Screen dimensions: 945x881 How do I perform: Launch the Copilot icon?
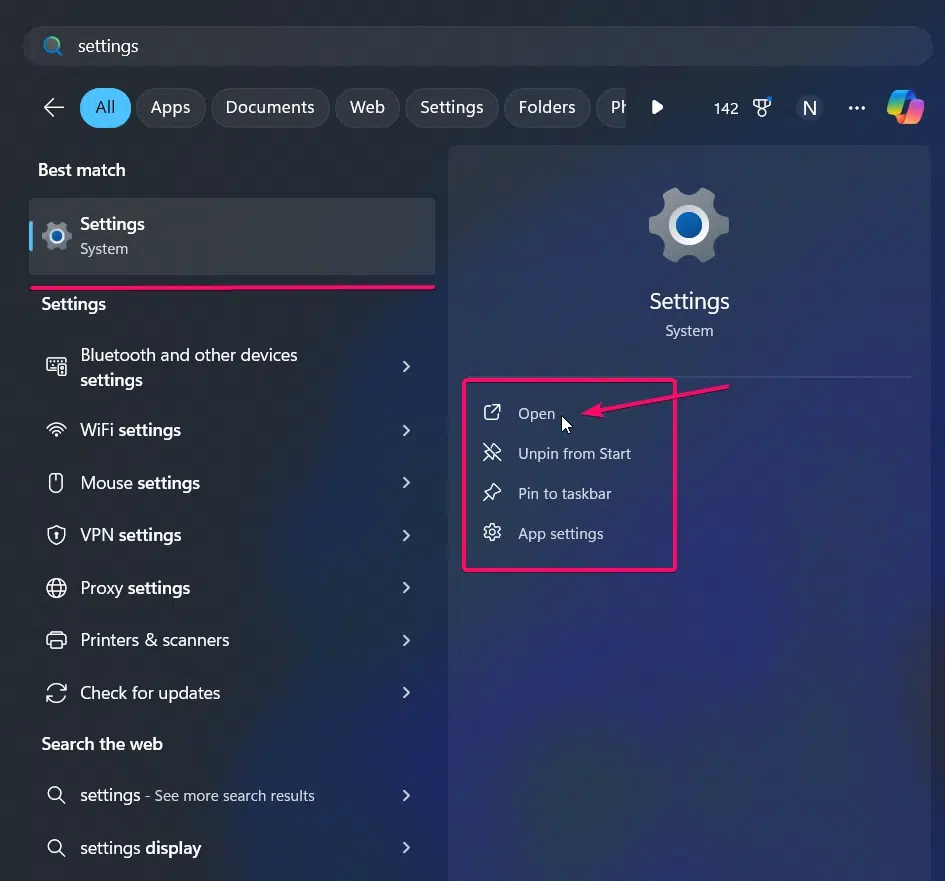[905, 107]
